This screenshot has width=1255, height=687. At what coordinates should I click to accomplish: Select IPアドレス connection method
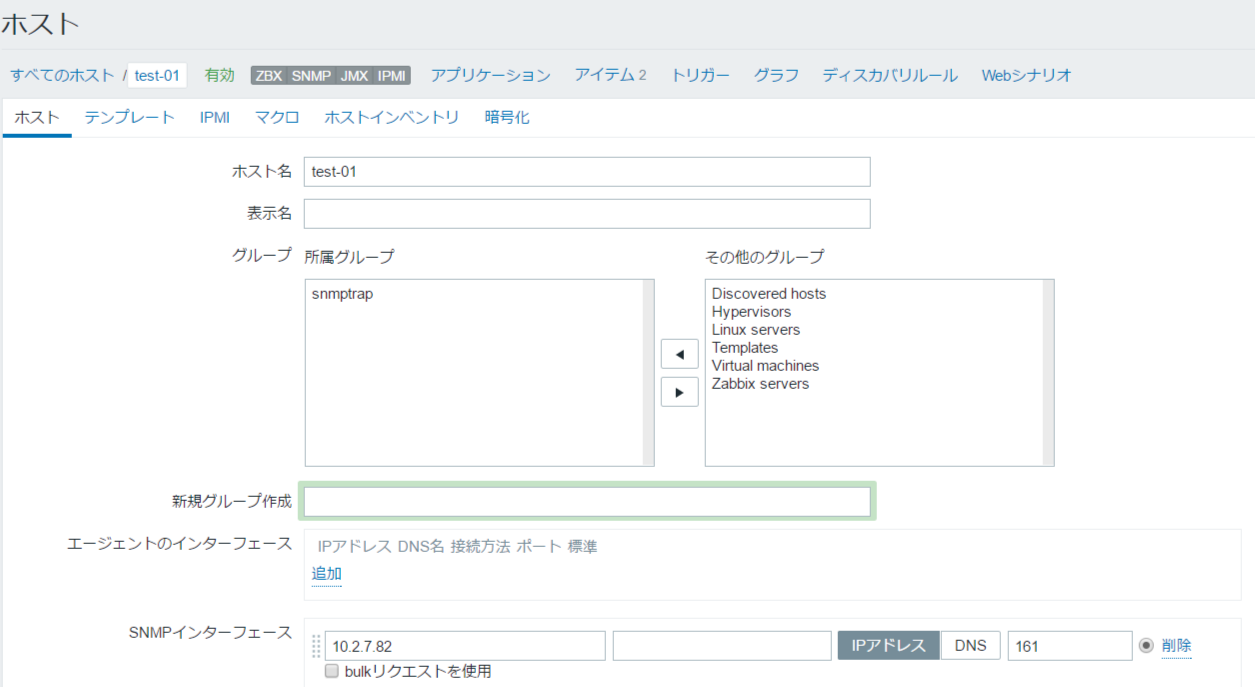888,646
